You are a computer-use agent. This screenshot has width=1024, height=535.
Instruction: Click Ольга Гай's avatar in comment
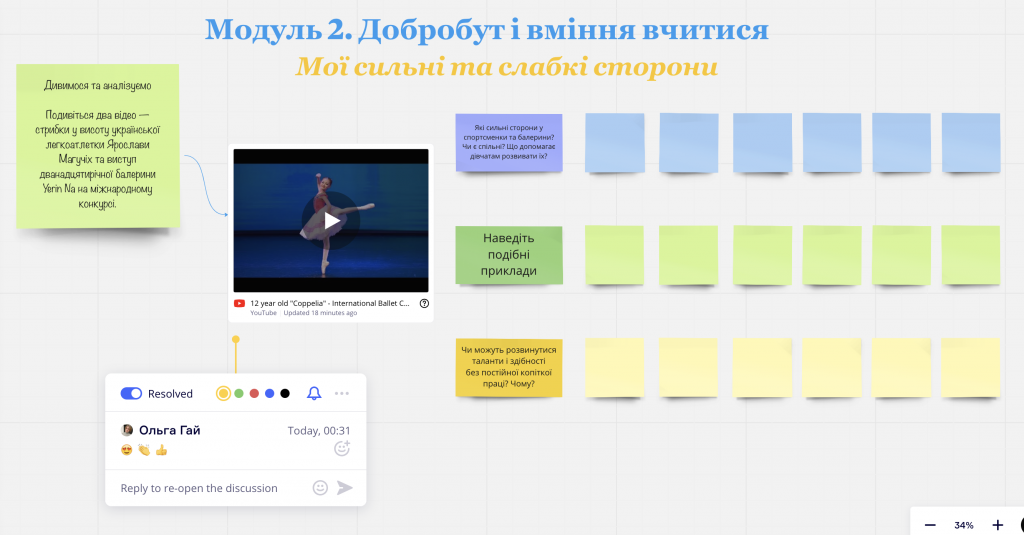127,430
